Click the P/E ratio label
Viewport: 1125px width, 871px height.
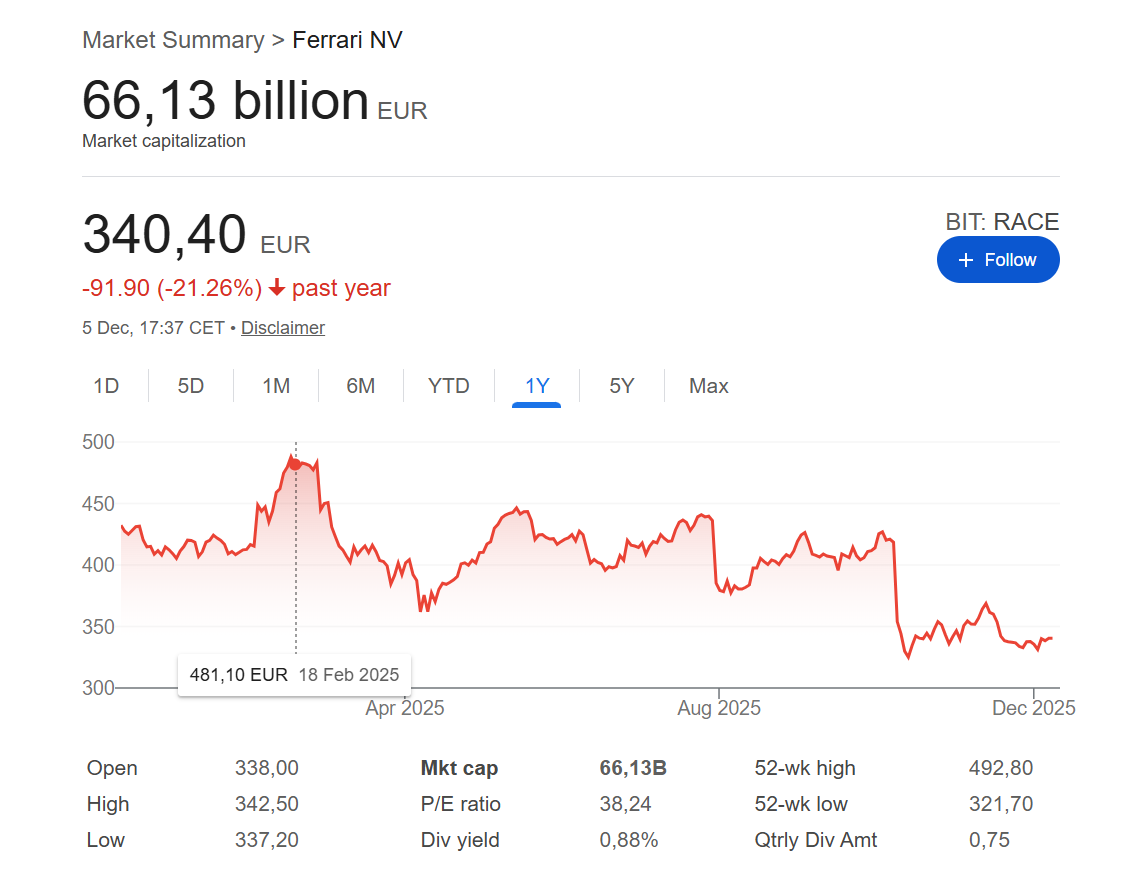pyautogui.click(x=461, y=804)
